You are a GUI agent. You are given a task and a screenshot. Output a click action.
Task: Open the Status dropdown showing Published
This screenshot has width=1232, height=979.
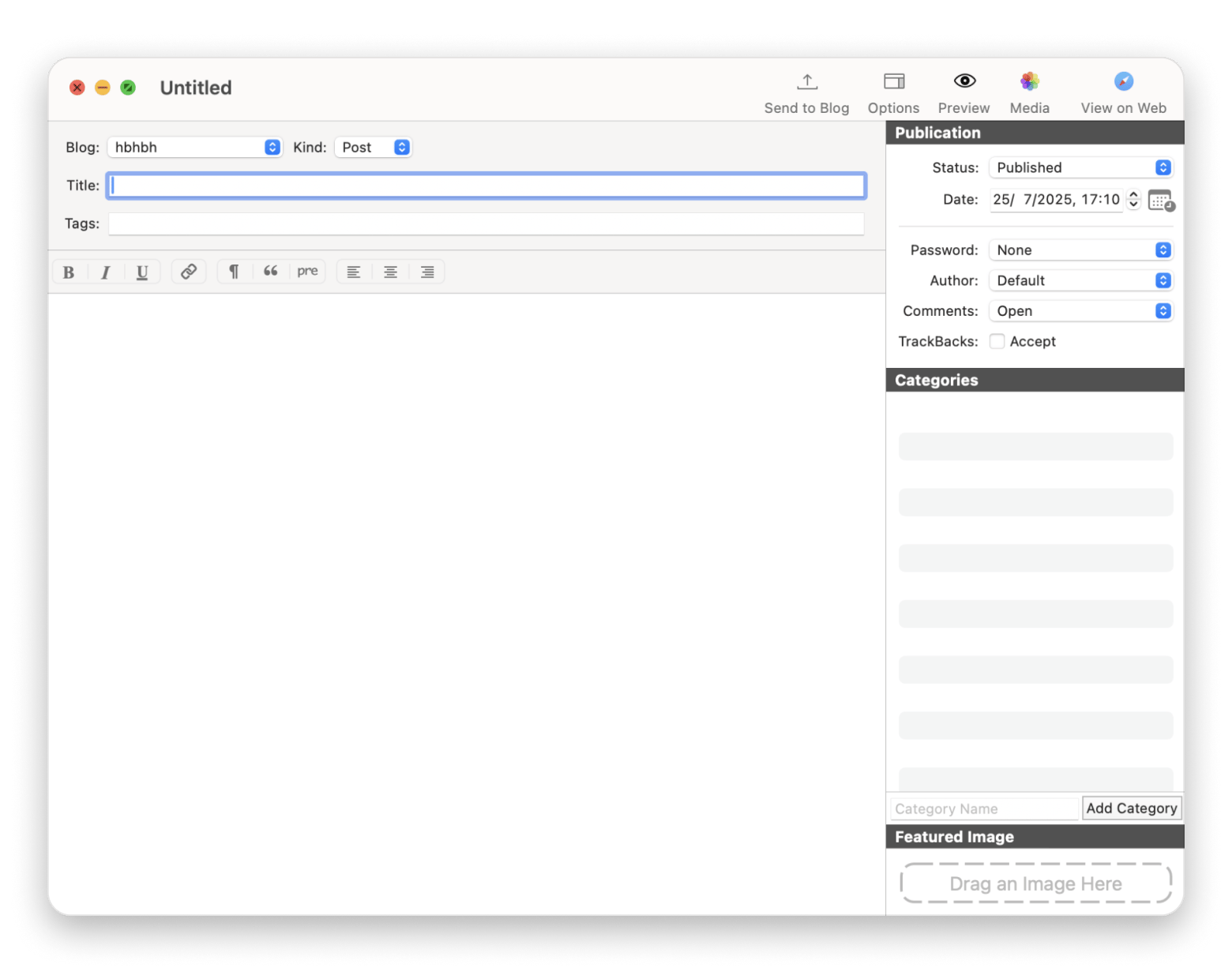tap(1080, 167)
